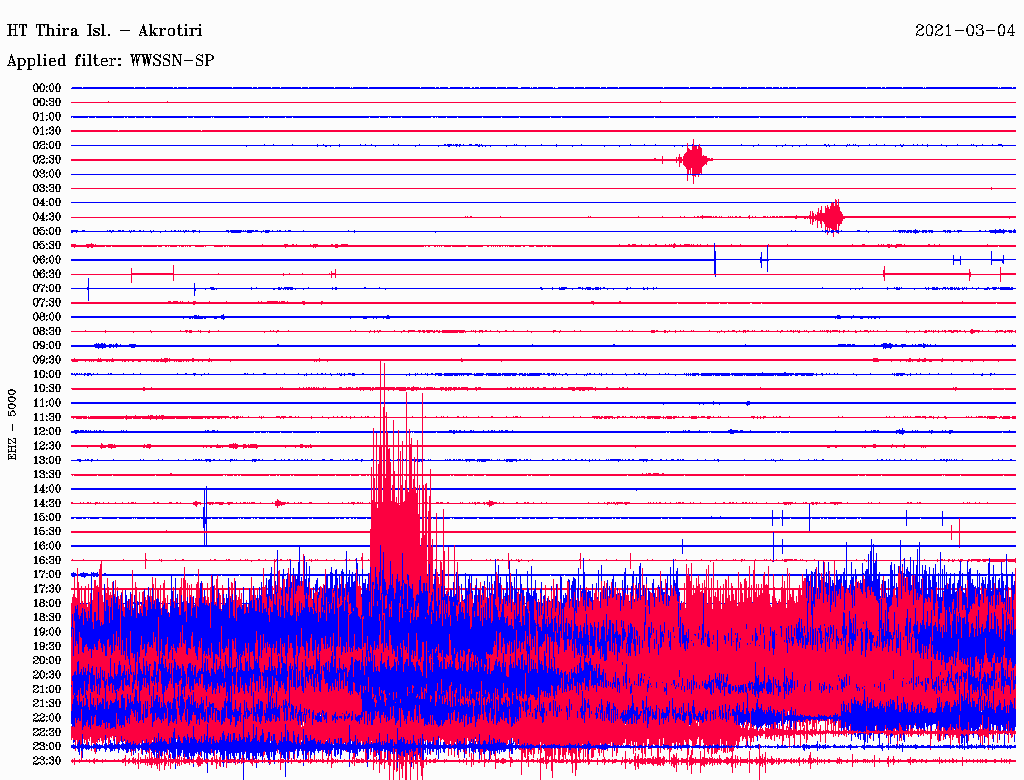The width and height of the screenshot is (1024, 780).
Task: Click the 22:00 time label
Action: click(47, 718)
